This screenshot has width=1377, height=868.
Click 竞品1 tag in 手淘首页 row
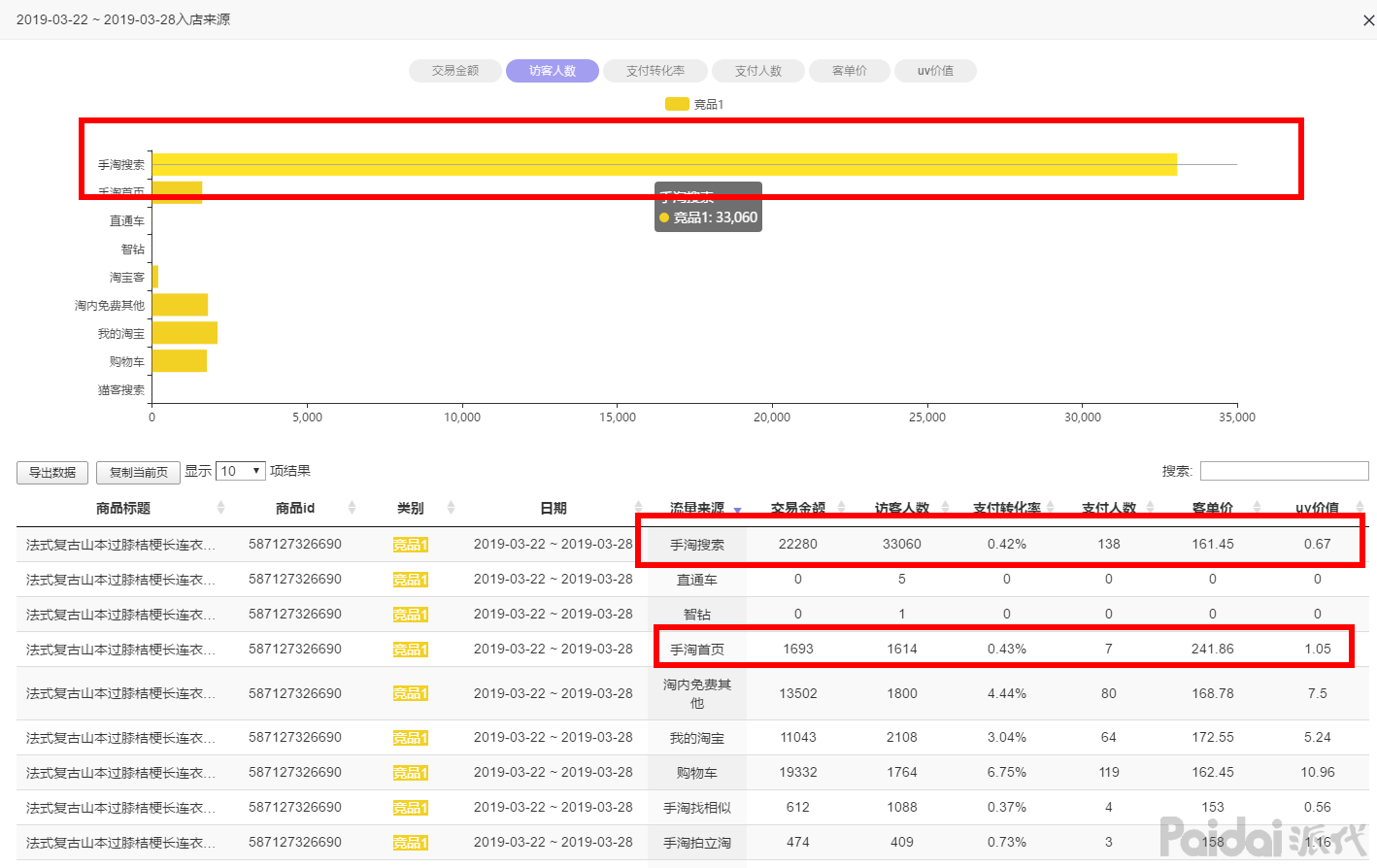(411, 650)
